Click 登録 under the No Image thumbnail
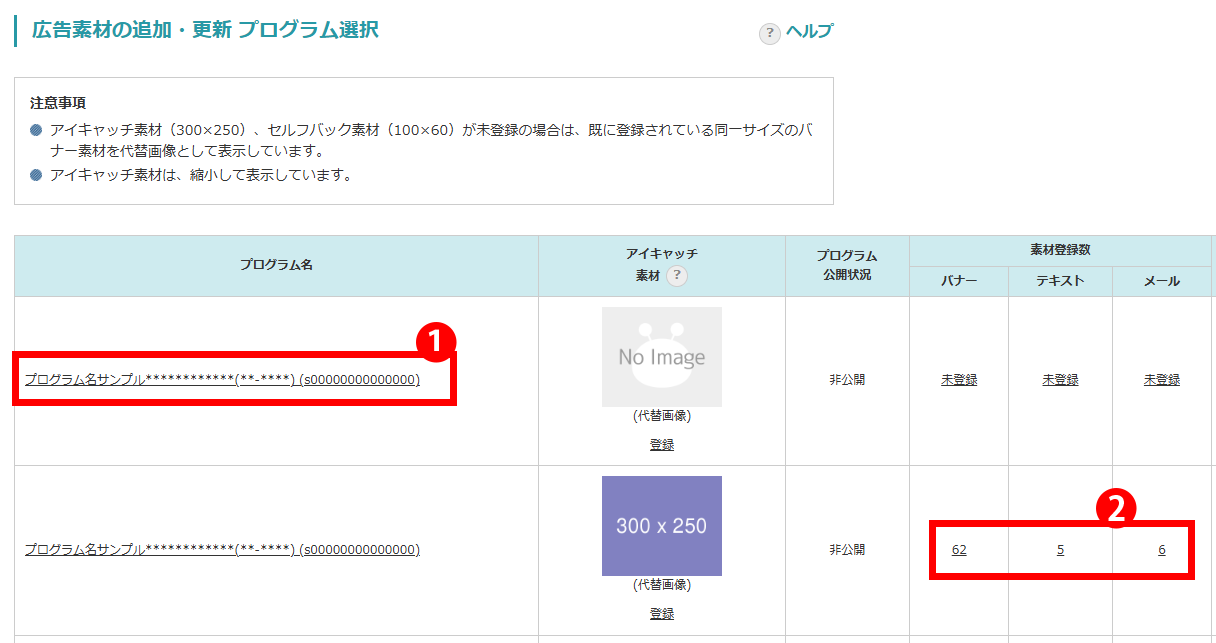This screenshot has width=1216, height=643. (x=661, y=445)
